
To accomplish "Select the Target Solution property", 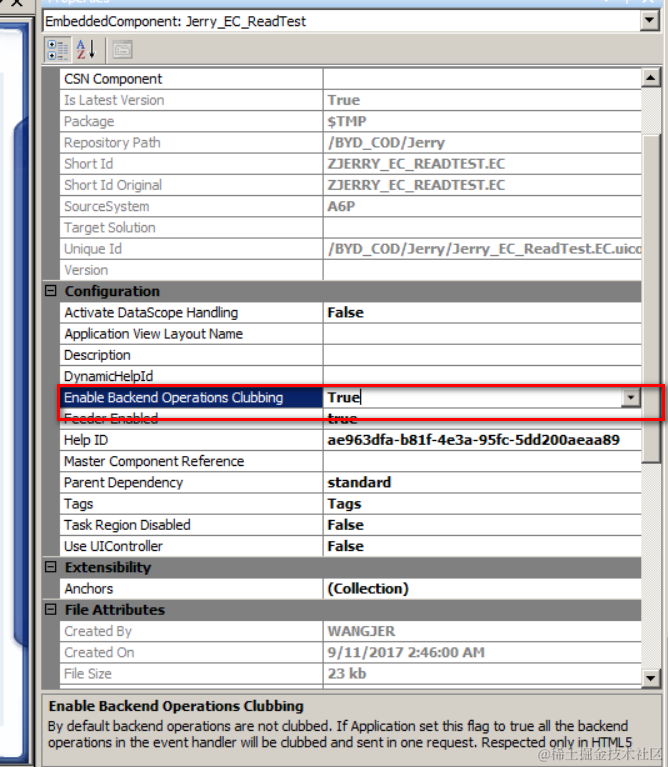I will (x=191, y=228).
